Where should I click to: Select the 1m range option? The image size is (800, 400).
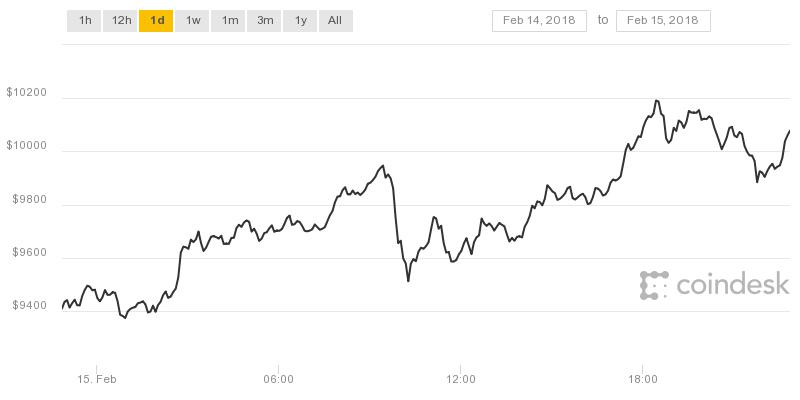tap(229, 21)
